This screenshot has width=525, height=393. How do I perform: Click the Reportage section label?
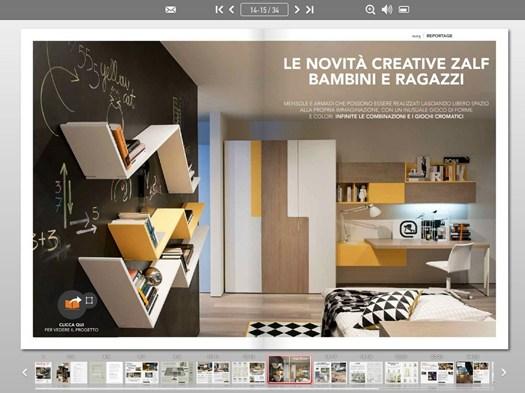[x=439, y=36]
